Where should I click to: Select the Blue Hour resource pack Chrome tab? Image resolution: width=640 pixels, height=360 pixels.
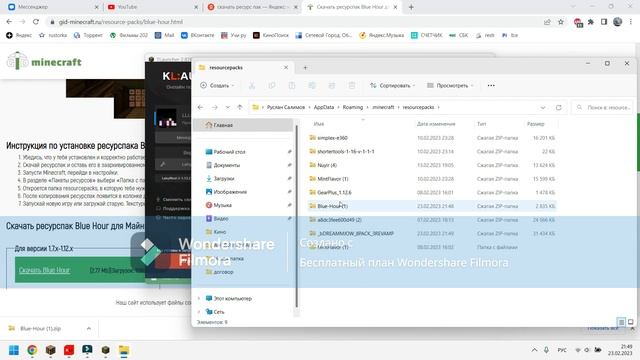(x=352, y=7)
